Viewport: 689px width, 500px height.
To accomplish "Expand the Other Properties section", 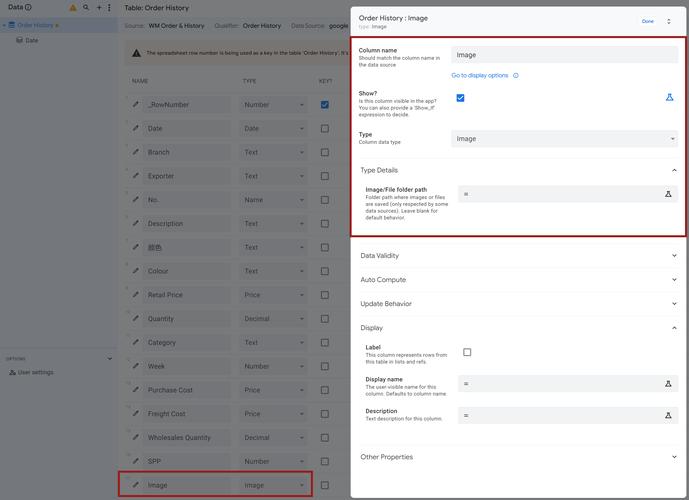I will 674,457.
